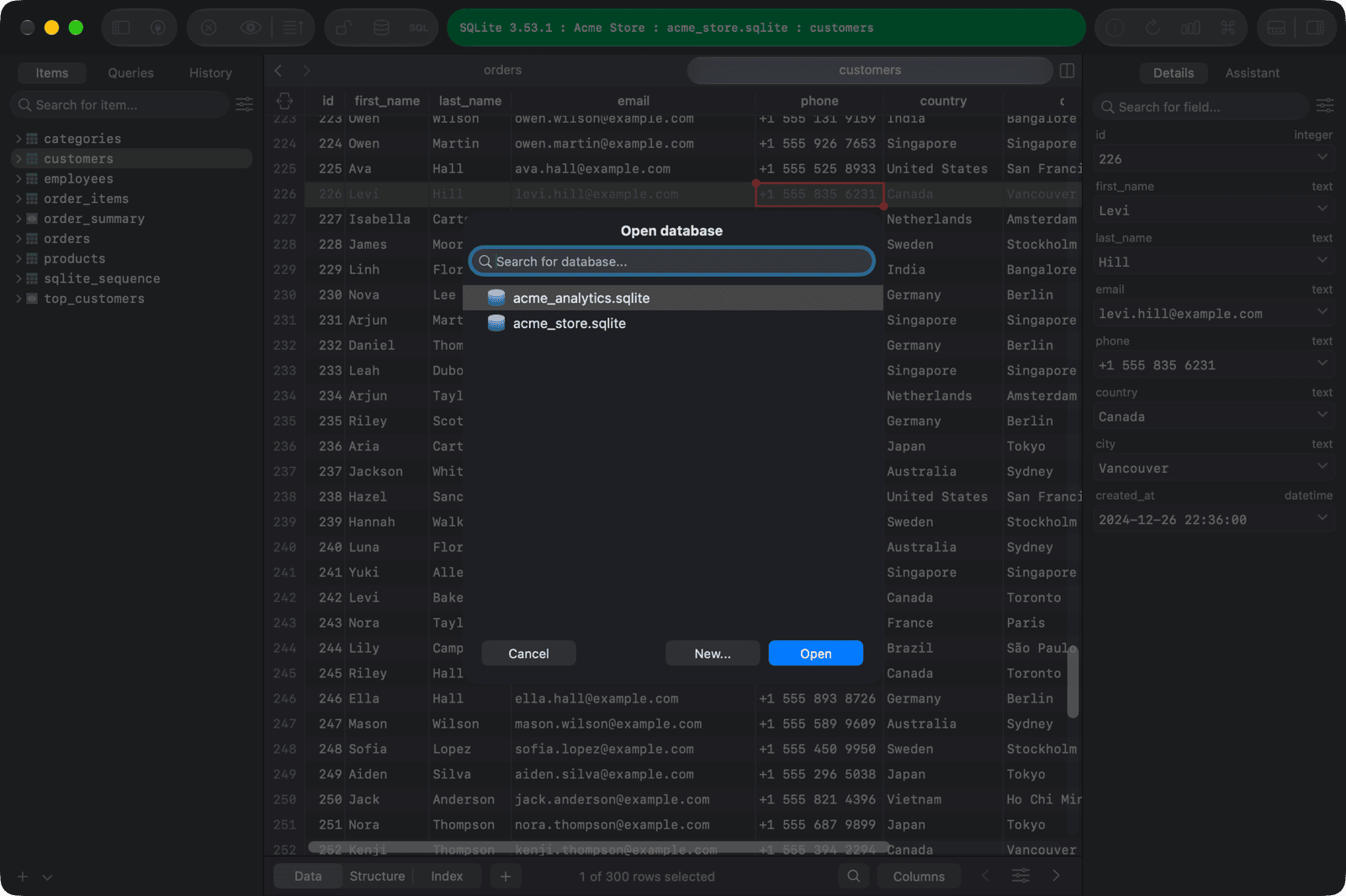Open pagination settings sliders icon in bottom bar

(1020, 876)
